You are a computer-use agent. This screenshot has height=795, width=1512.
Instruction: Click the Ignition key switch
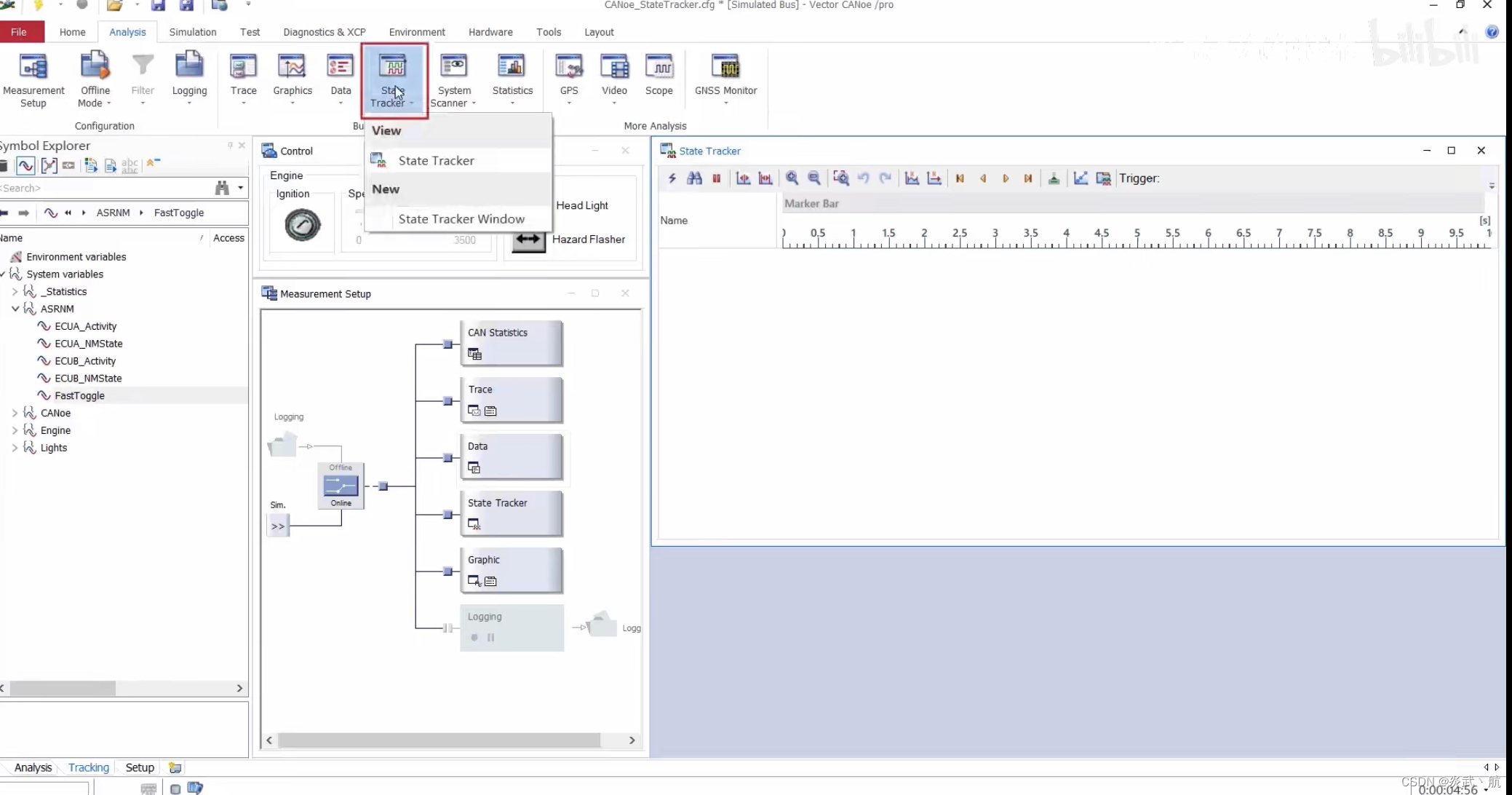point(302,225)
